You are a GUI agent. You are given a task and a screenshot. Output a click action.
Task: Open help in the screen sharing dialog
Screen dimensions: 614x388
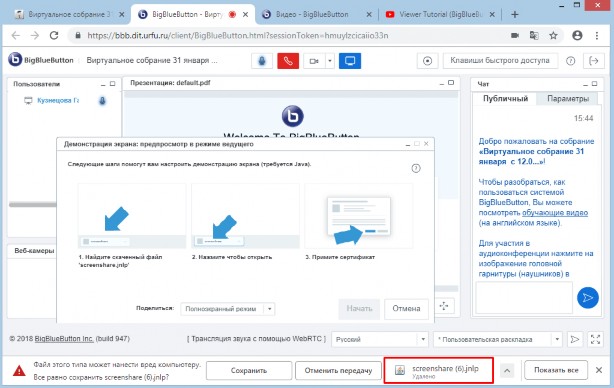tap(416, 168)
